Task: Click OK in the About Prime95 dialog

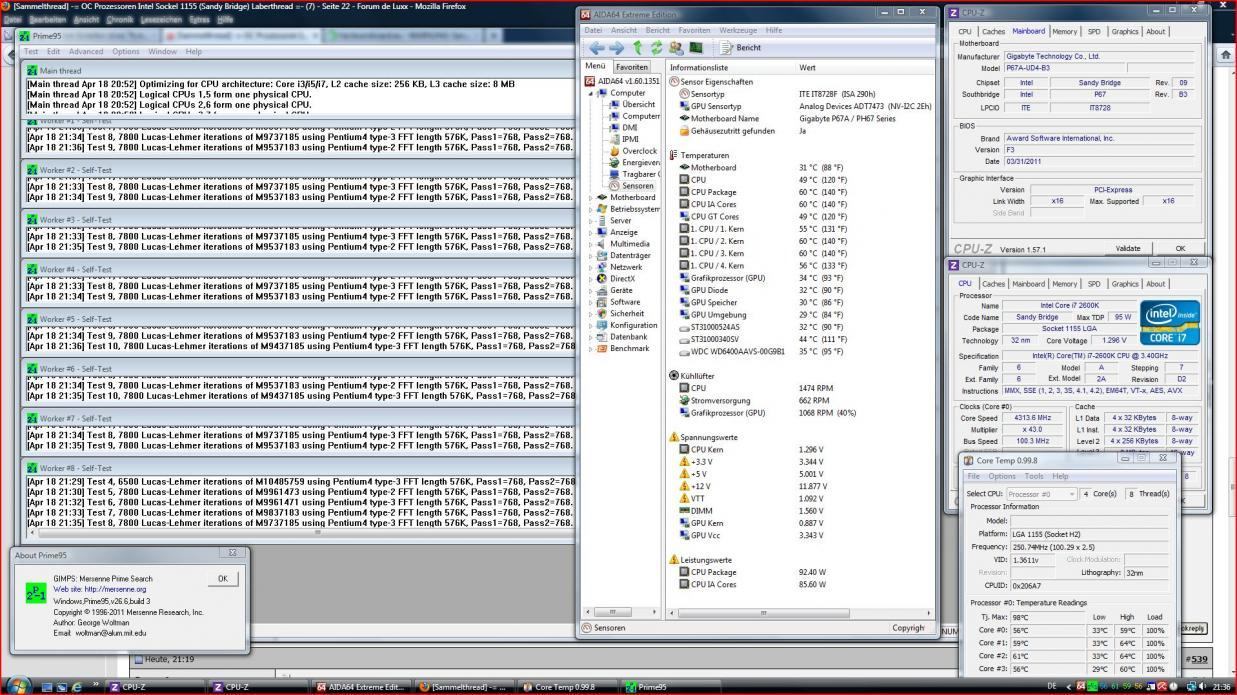Action: [x=222, y=578]
